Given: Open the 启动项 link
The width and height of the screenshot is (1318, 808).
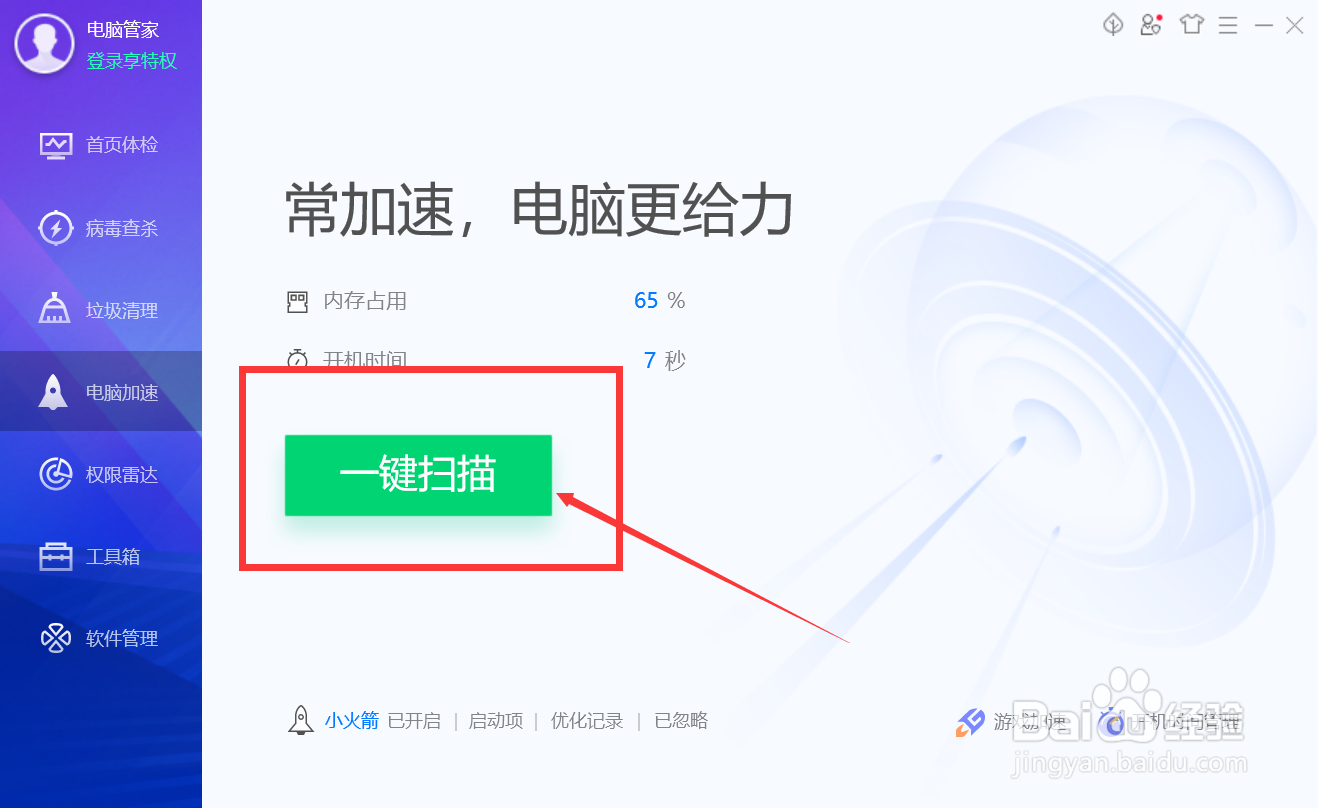Looking at the screenshot, I should [x=496, y=720].
